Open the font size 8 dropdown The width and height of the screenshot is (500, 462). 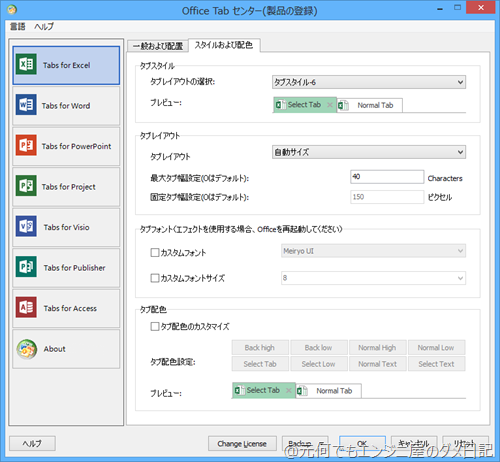[373, 278]
